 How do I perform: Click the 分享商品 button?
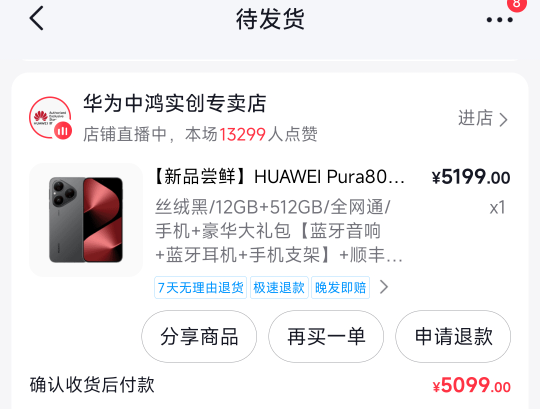pos(199,336)
